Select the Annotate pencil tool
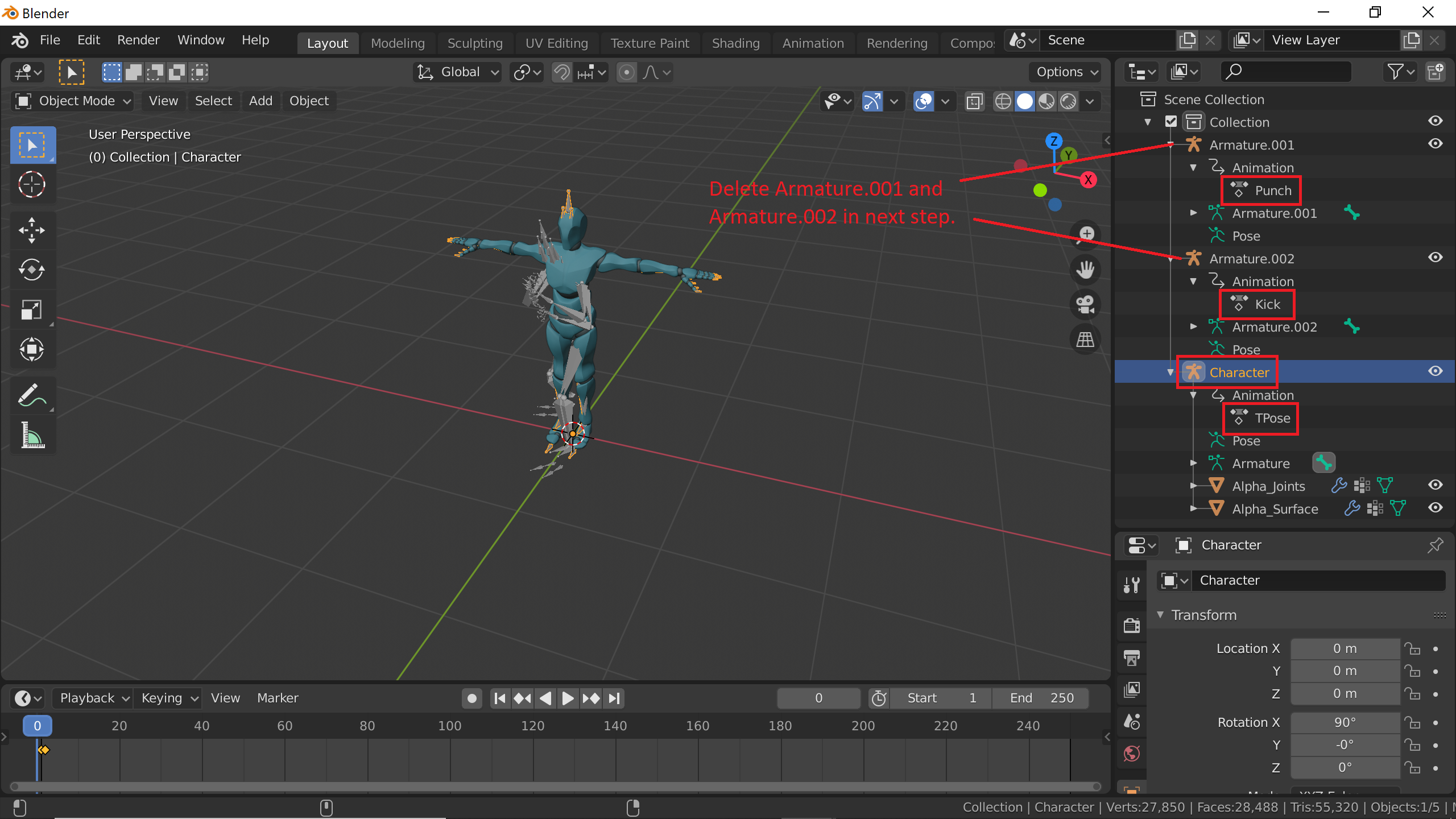 tap(32, 395)
